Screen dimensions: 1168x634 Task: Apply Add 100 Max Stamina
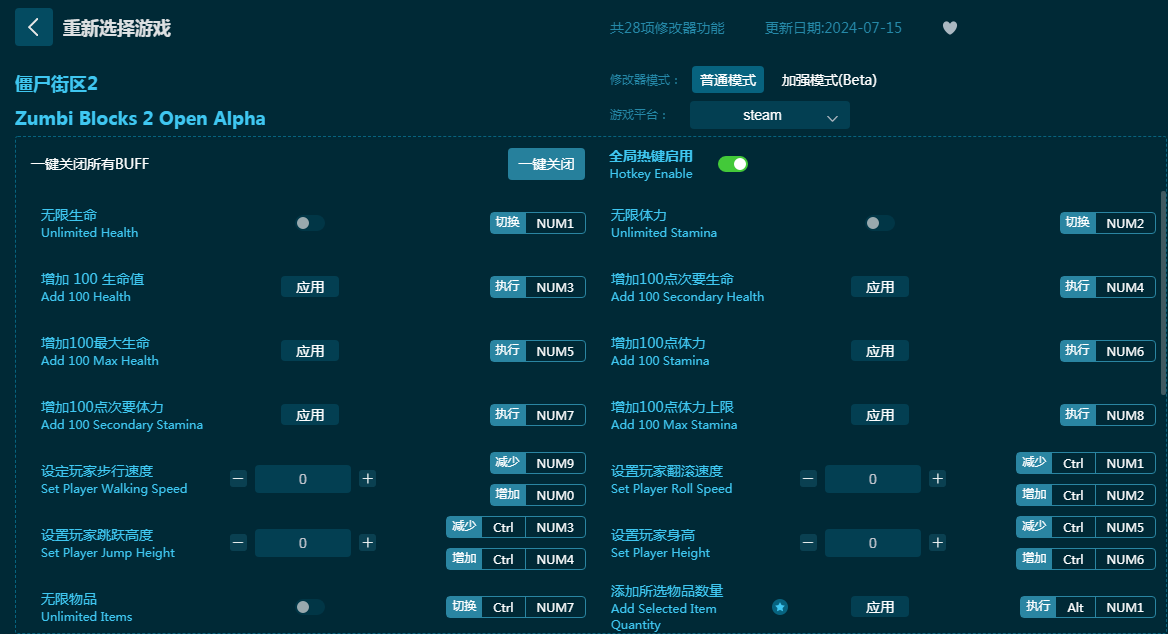click(x=880, y=415)
